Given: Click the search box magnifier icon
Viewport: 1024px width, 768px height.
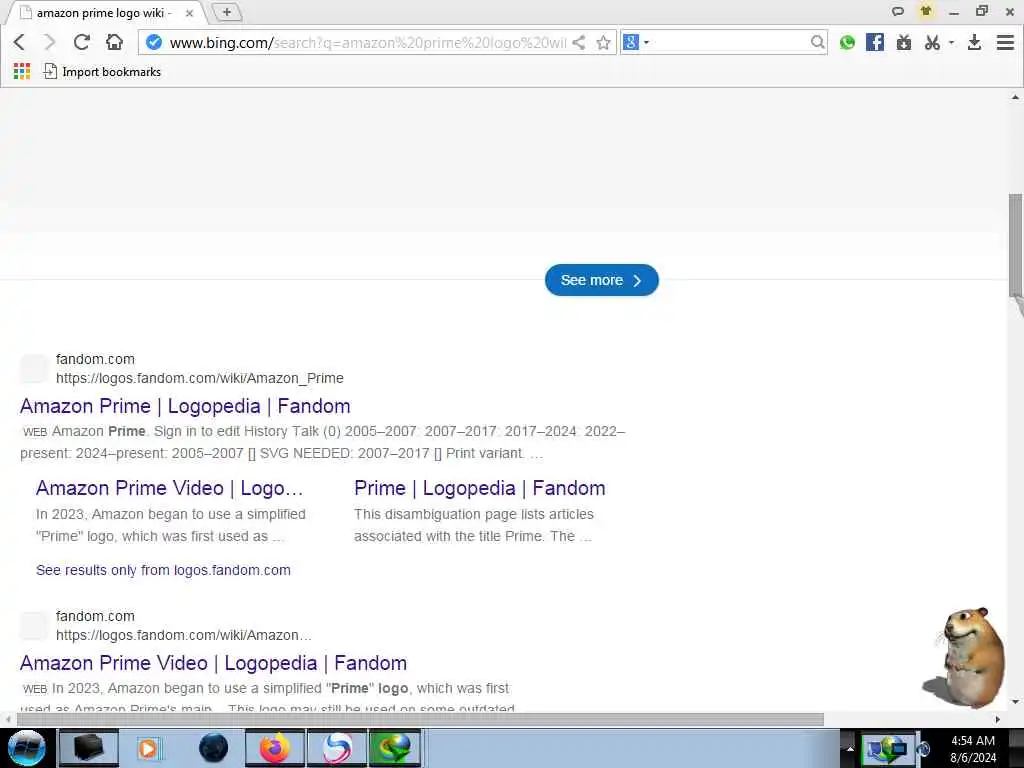Looking at the screenshot, I should [x=817, y=42].
